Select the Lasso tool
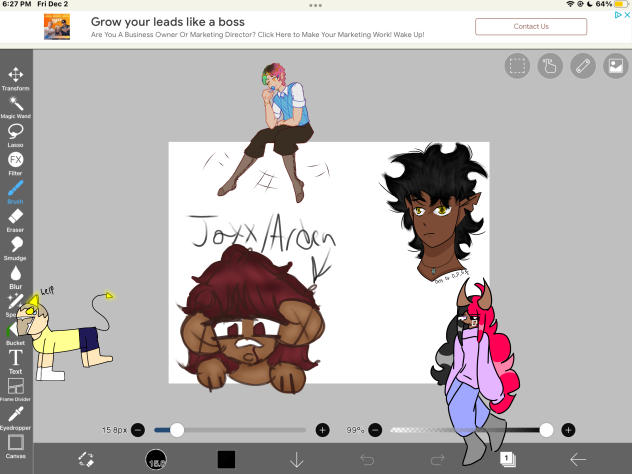The height and width of the screenshot is (474, 632). pyautogui.click(x=15, y=135)
